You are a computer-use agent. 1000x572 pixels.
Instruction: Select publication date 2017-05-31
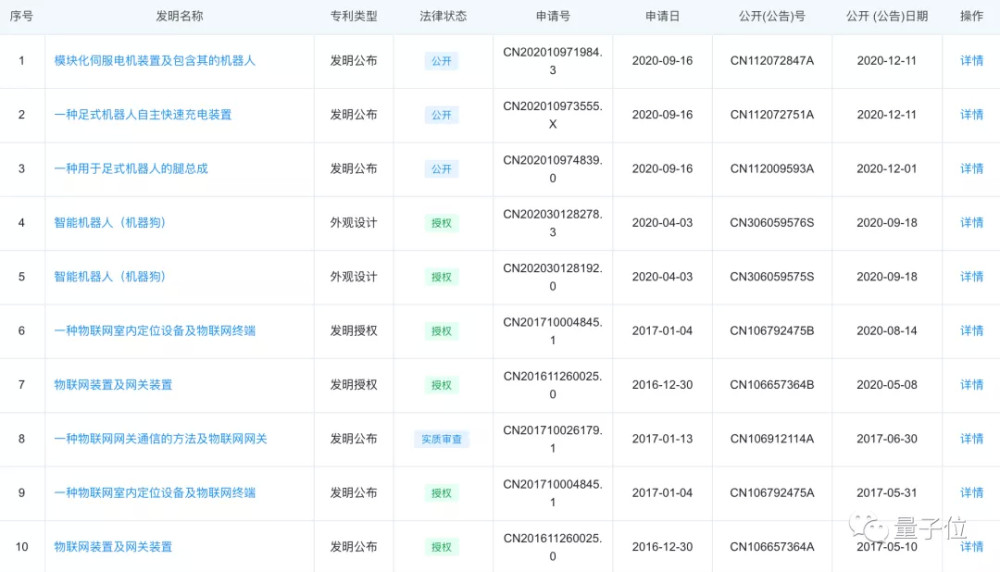tap(886, 492)
